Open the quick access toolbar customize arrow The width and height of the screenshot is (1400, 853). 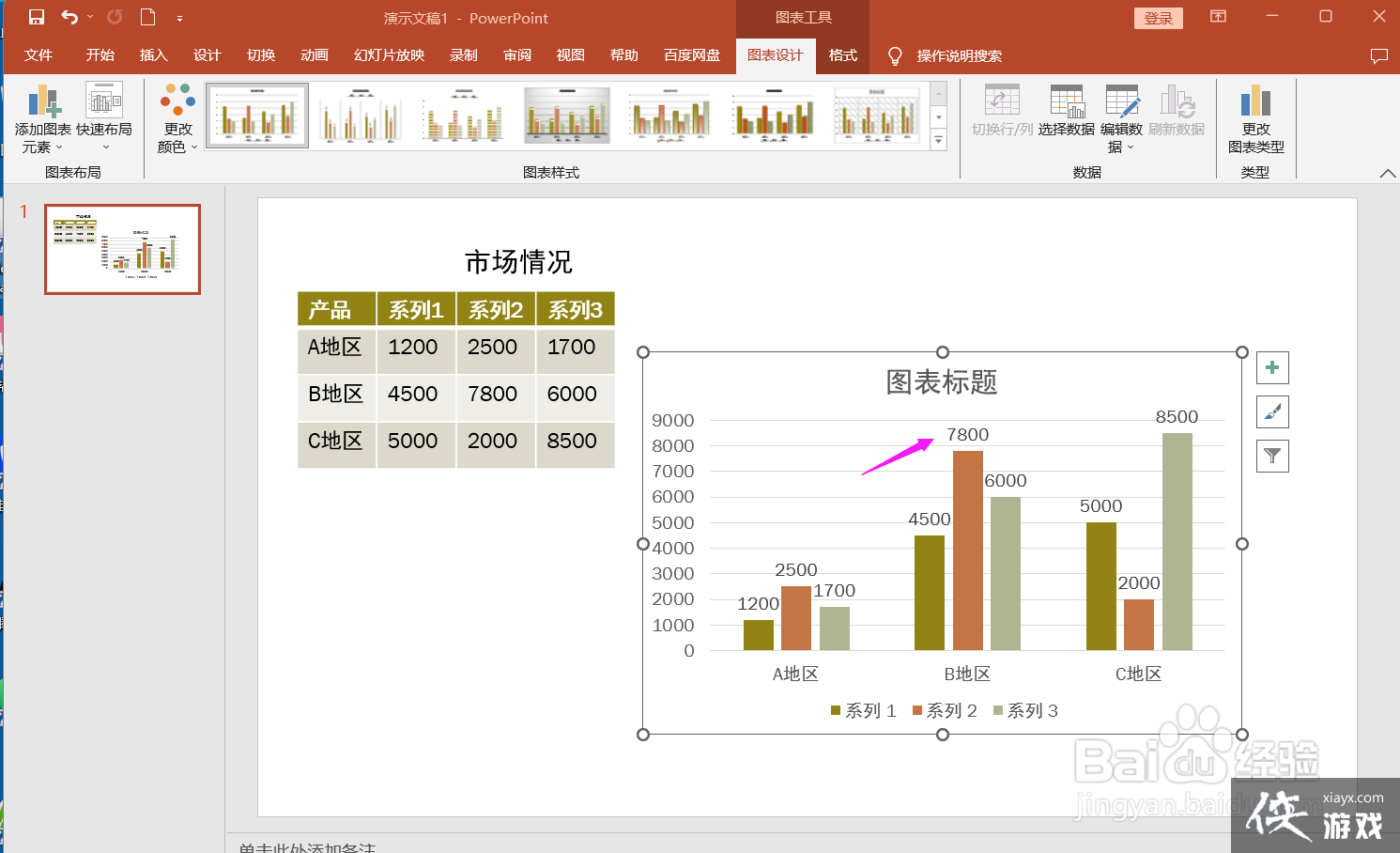pyautogui.click(x=179, y=18)
